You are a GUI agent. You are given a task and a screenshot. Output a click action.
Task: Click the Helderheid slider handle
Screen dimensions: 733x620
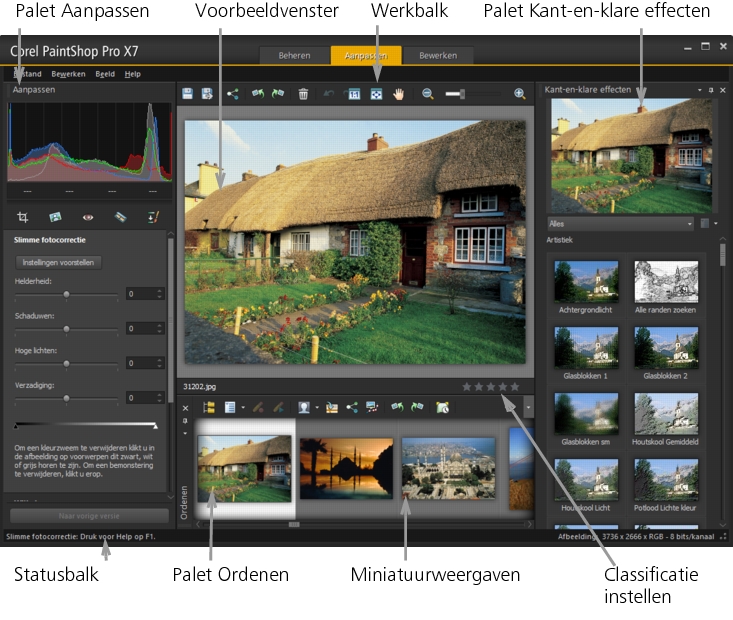click(66, 294)
